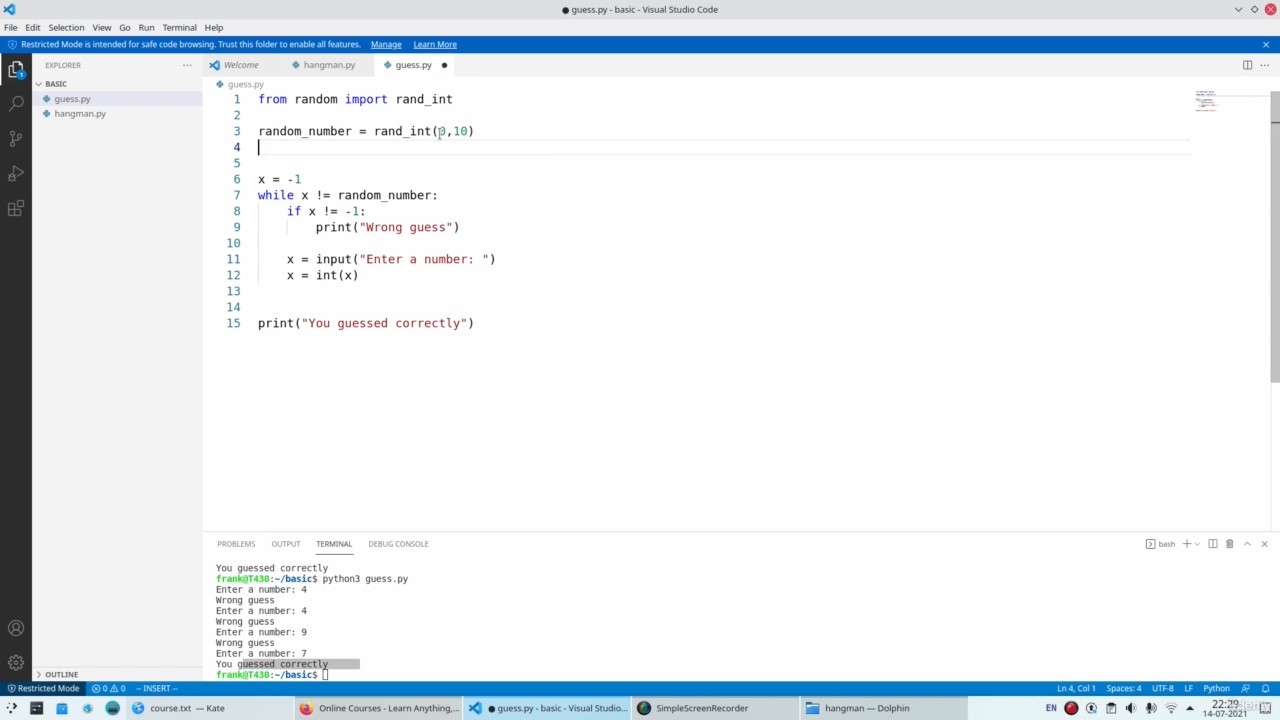Add a new terminal with plus icon
1280x720 pixels.
(x=1187, y=544)
